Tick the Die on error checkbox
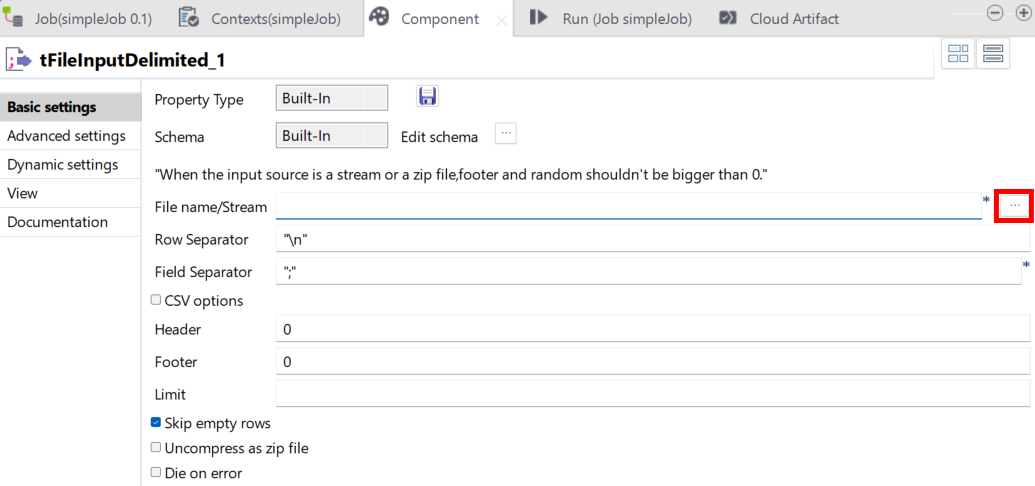Screen dimensions: 1035x486 (156, 472)
